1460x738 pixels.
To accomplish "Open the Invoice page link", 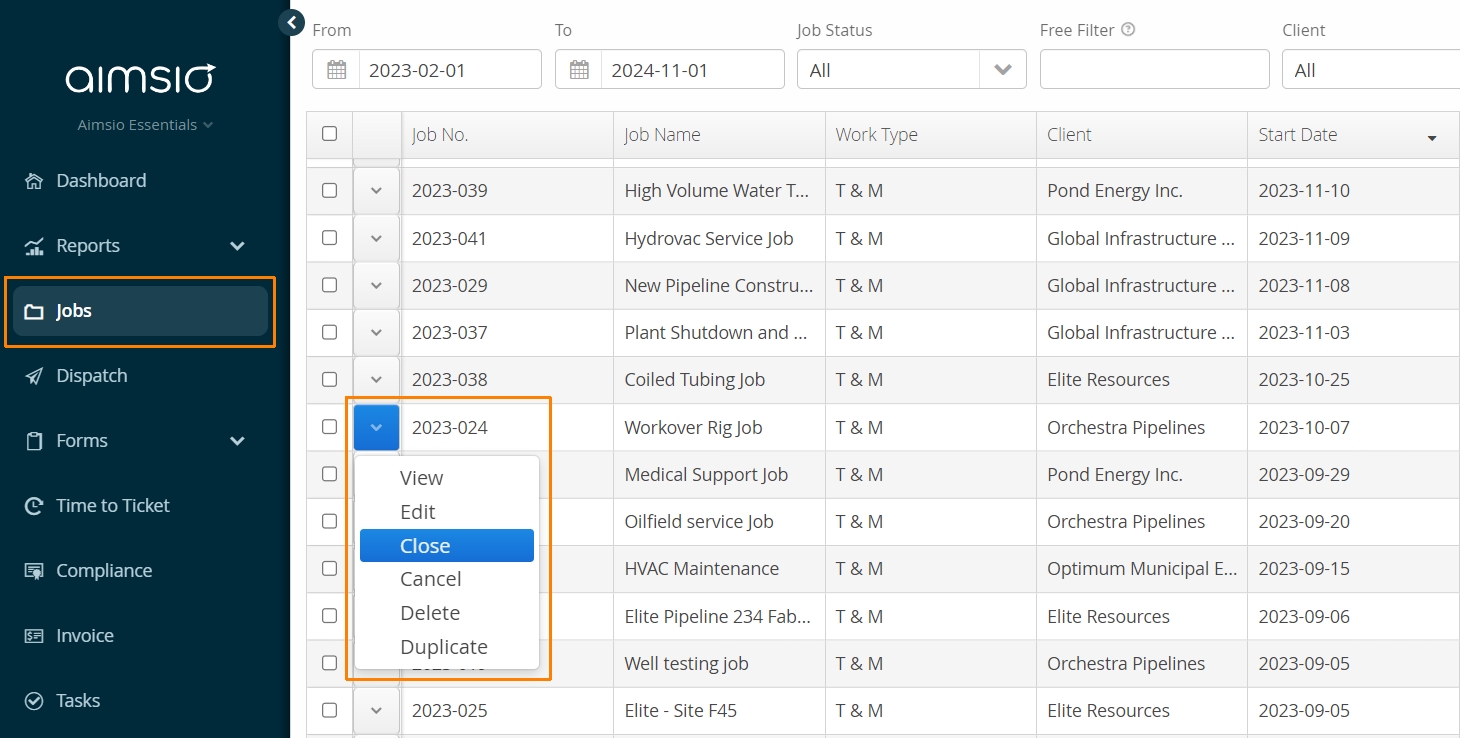I will (x=85, y=636).
